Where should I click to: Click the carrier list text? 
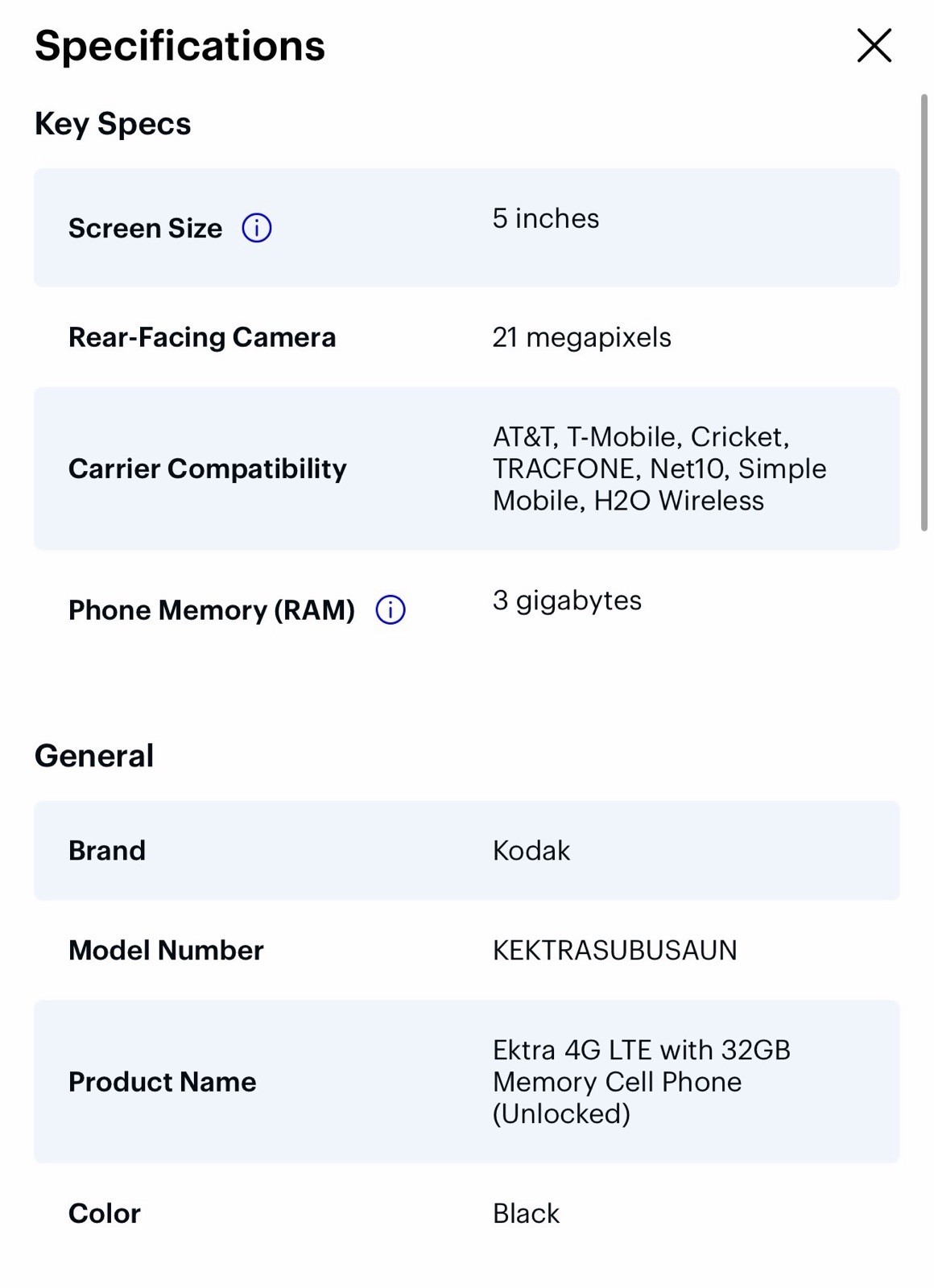click(x=659, y=469)
